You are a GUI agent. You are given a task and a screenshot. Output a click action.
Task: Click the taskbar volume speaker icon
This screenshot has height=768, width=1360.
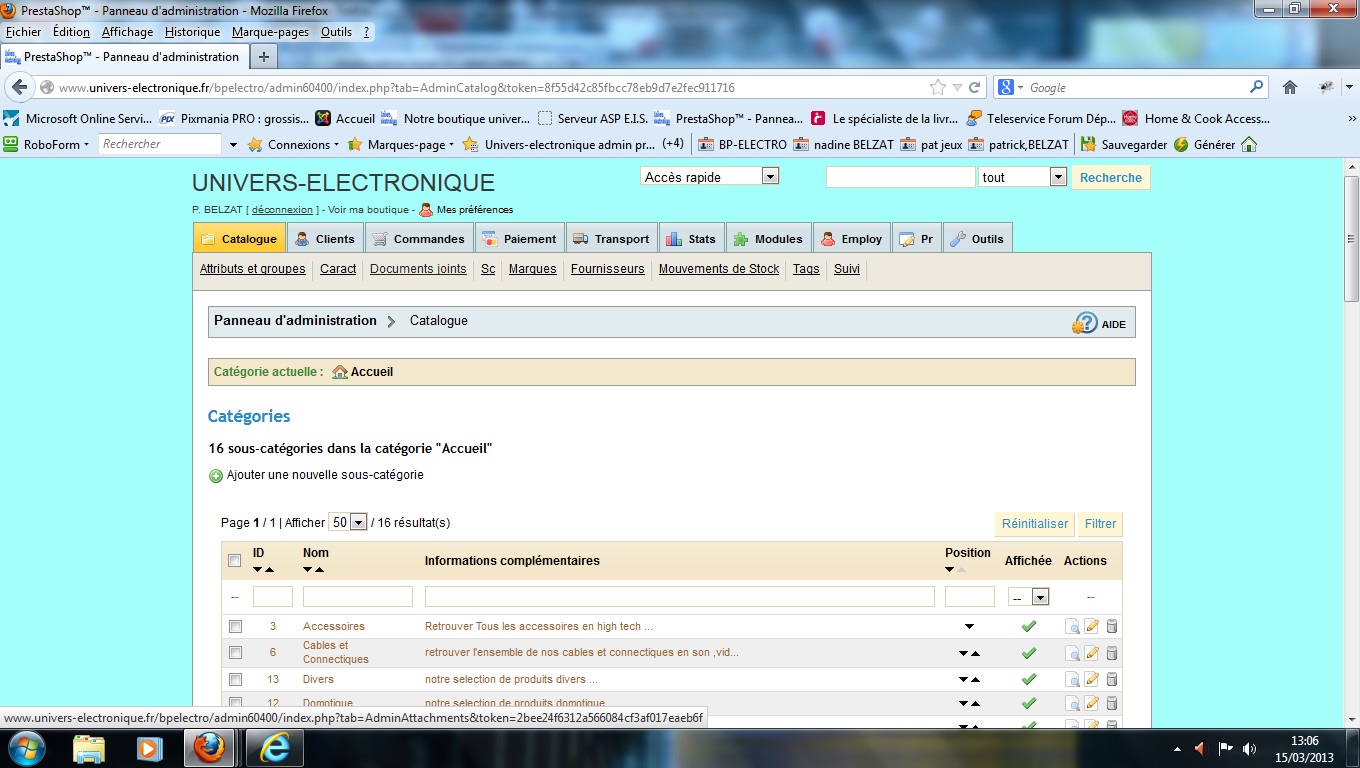coord(1250,748)
